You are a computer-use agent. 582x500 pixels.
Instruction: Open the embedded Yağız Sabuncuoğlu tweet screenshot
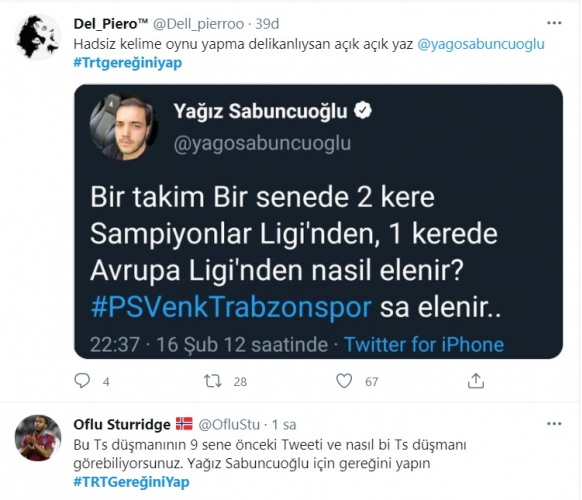(x=318, y=222)
